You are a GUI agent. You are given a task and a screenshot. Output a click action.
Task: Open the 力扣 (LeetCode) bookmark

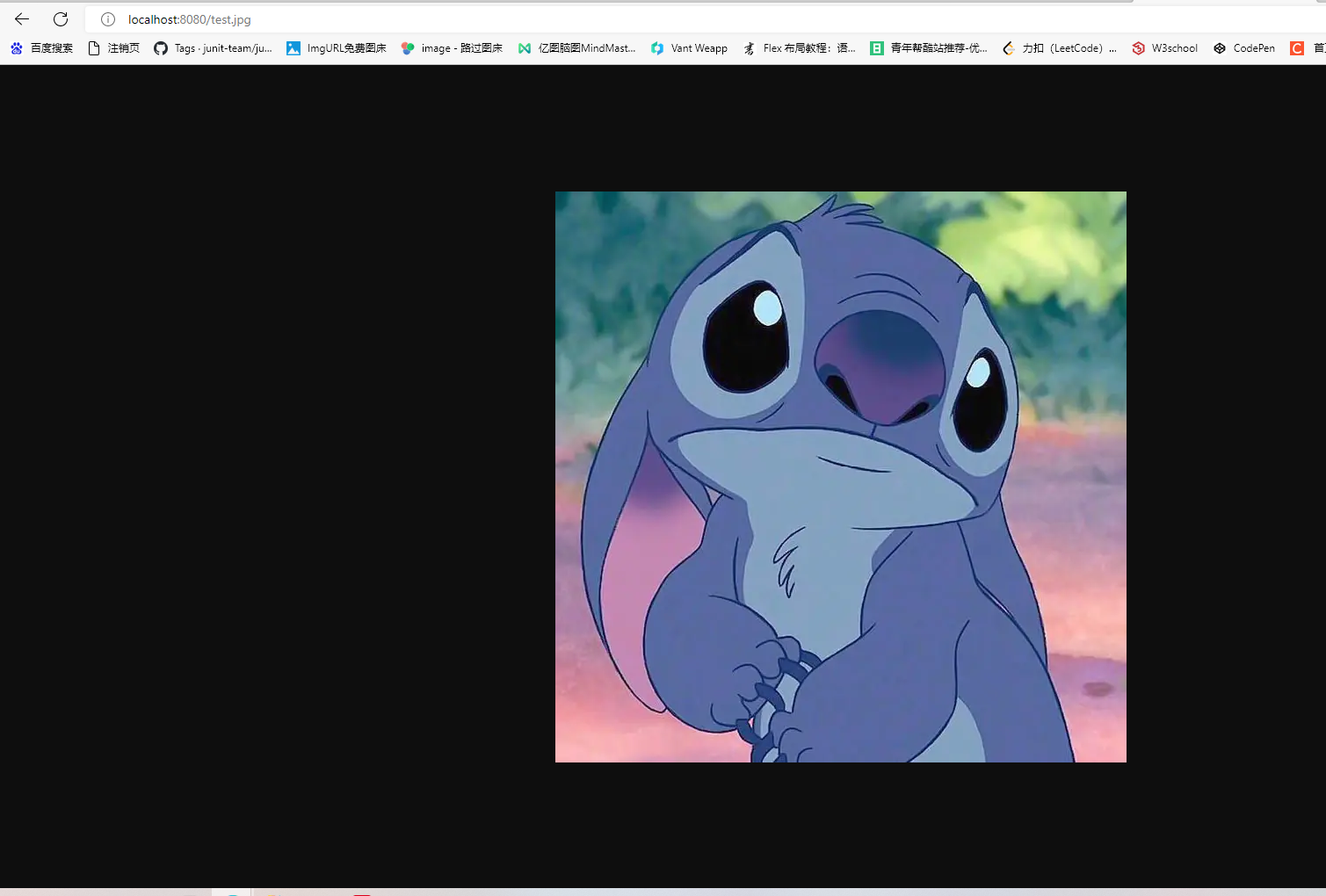(x=1060, y=48)
